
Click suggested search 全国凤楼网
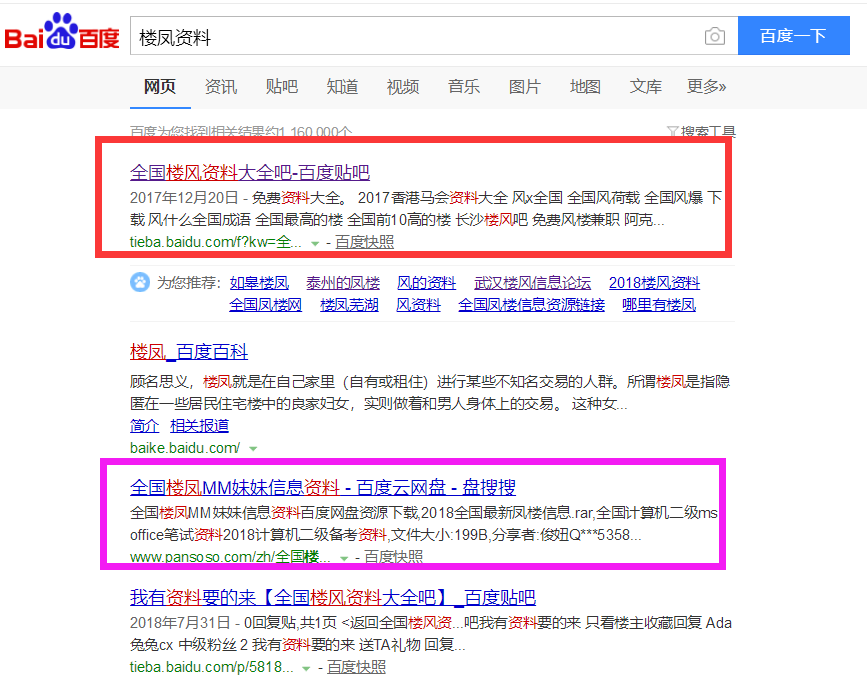coord(265,305)
